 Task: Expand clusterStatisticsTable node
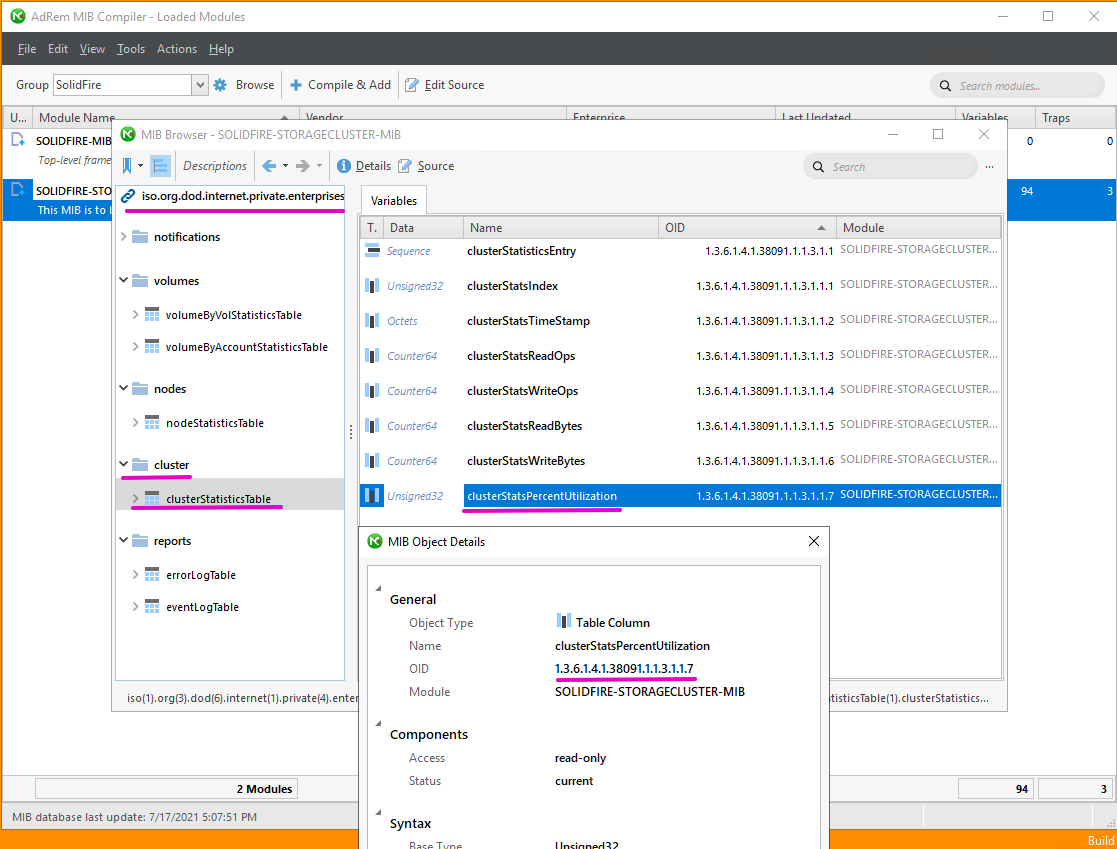135,499
